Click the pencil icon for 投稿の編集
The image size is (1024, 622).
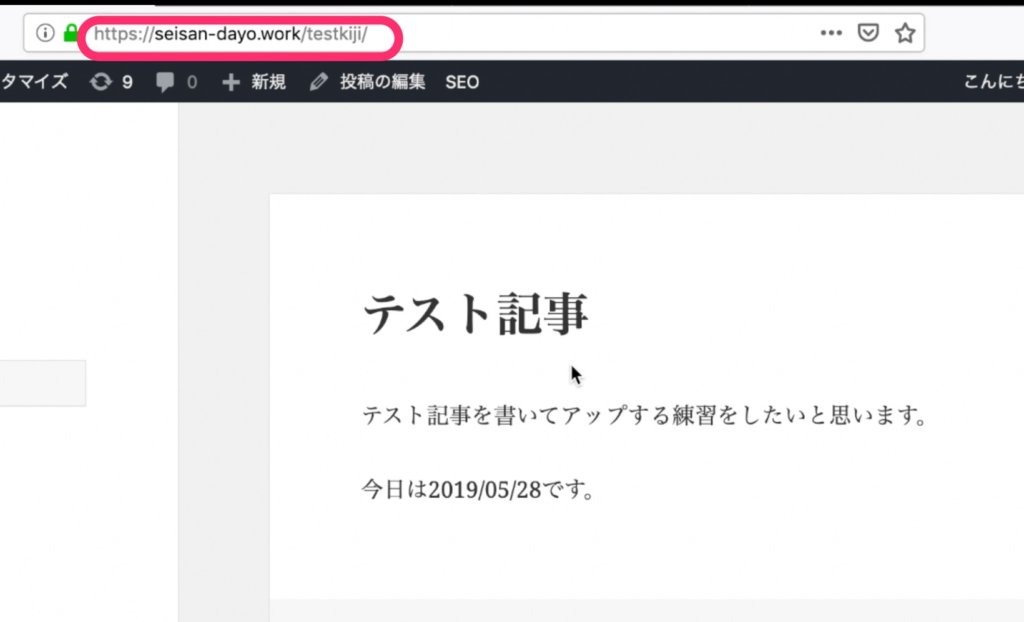coord(319,82)
